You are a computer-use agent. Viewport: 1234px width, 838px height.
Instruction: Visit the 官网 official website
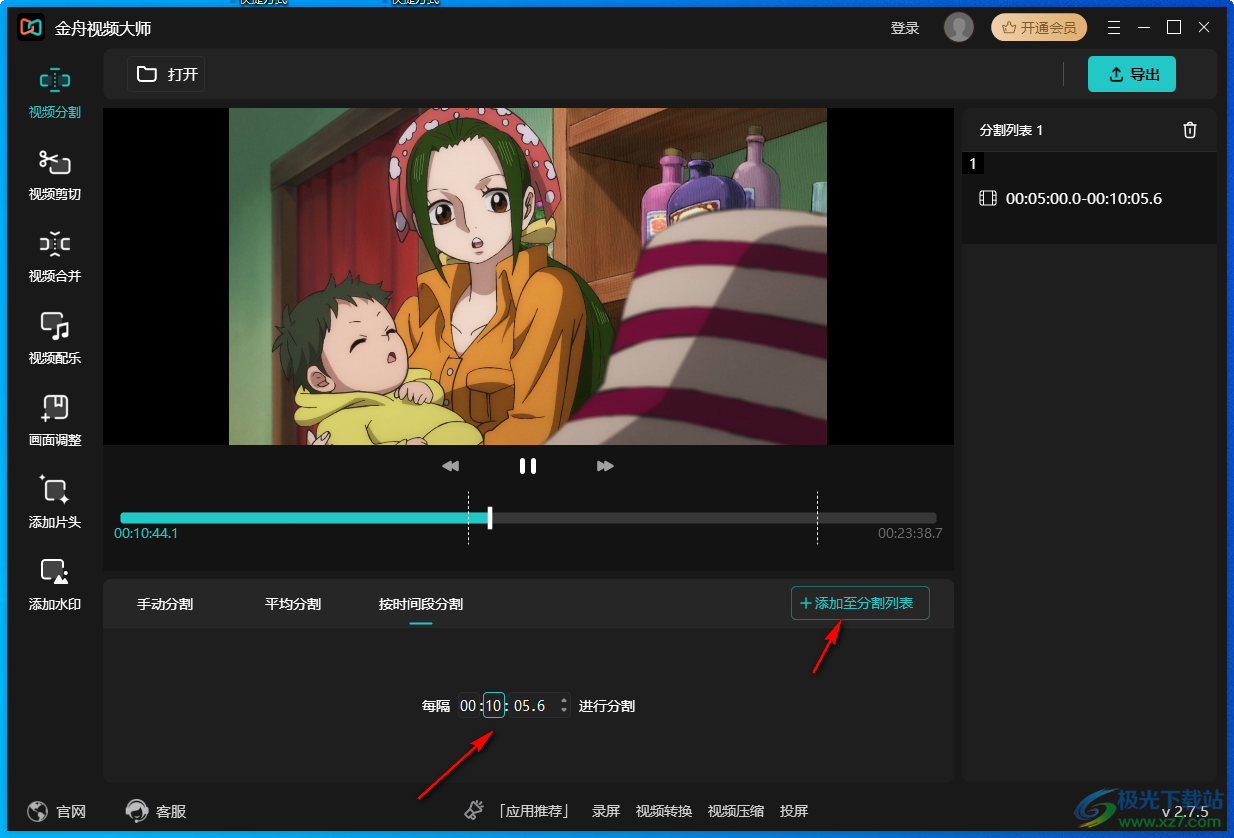(57, 811)
